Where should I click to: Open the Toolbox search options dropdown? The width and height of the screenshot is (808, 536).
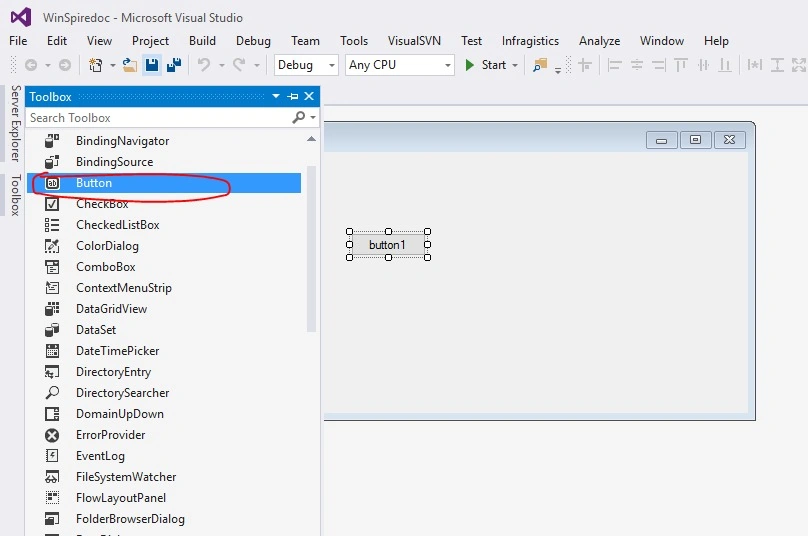pyautogui.click(x=313, y=118)
